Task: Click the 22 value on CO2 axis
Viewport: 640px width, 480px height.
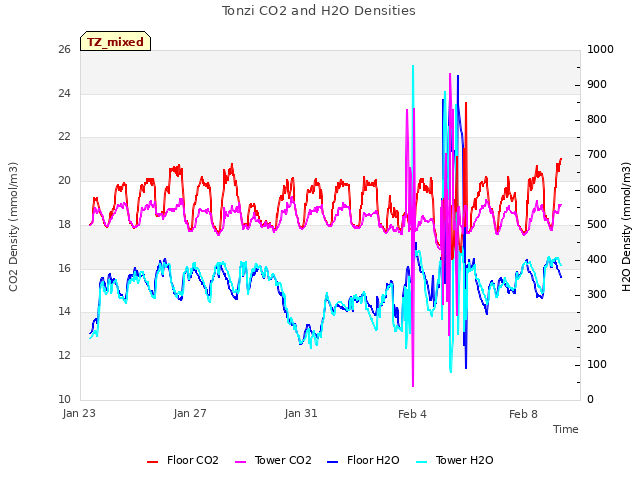Action: point(64,137)
